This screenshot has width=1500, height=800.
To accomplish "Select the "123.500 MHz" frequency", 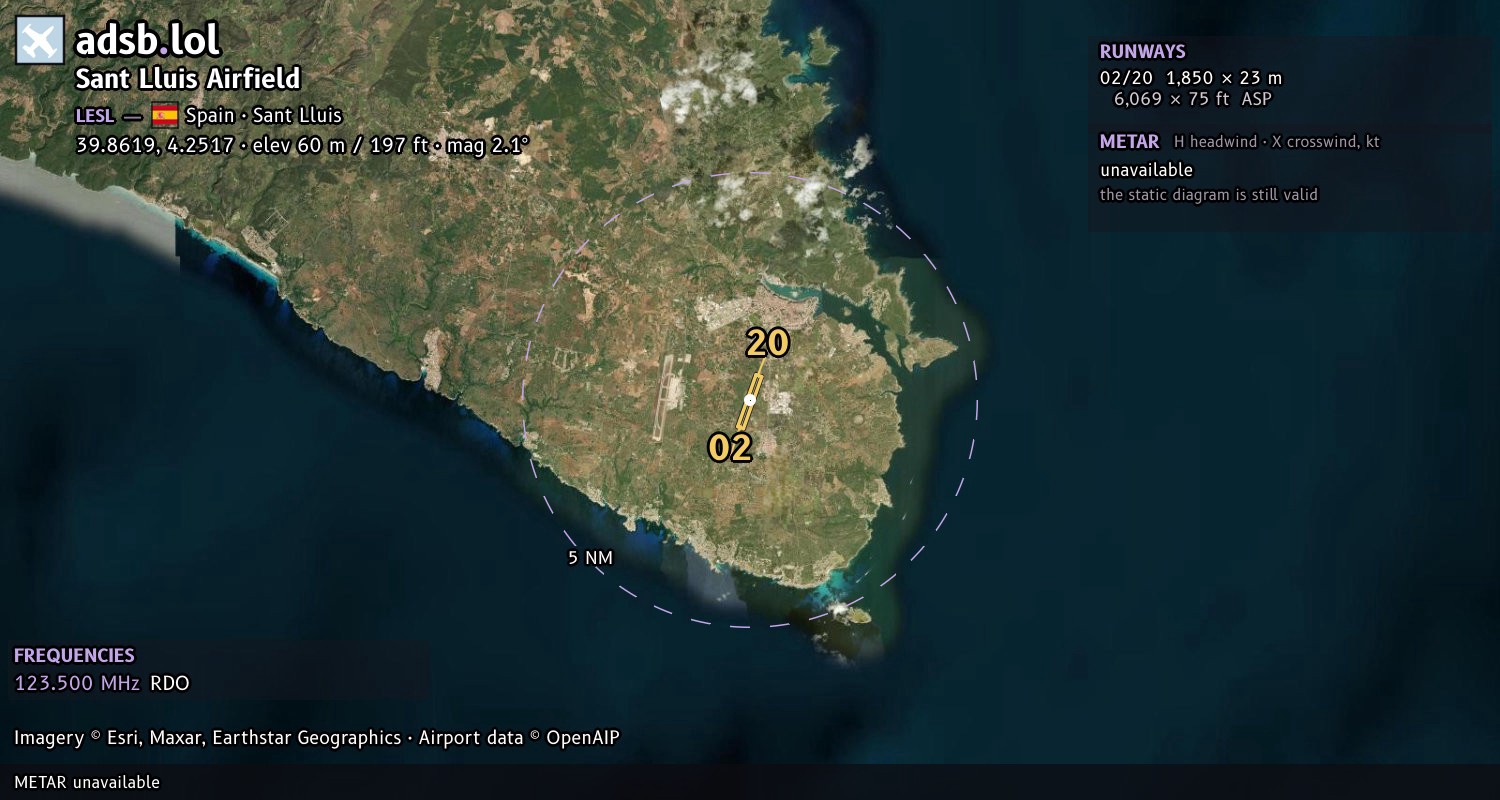I will tap(77, 684).
